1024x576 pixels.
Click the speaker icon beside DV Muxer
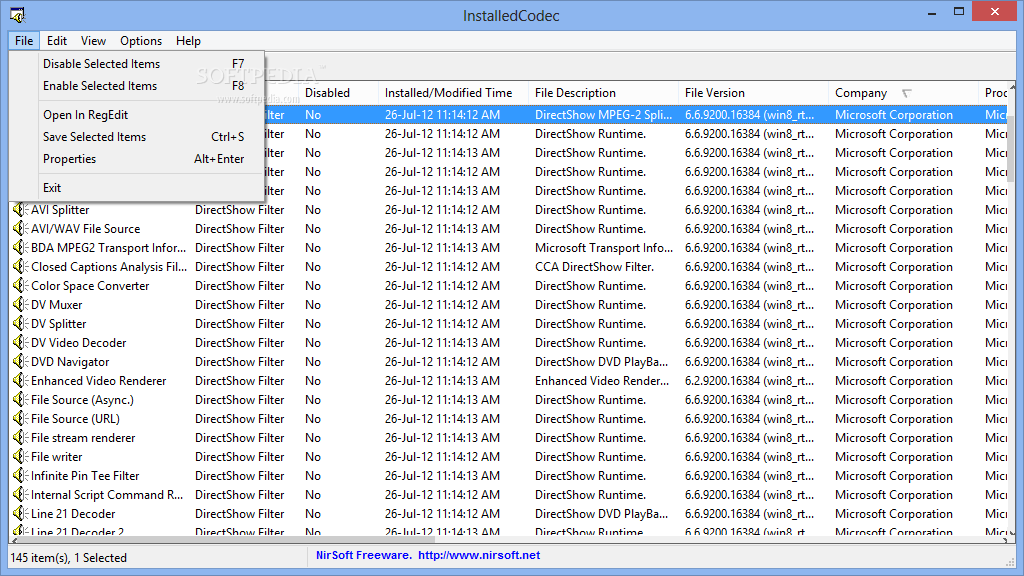[x=20, y=304]
